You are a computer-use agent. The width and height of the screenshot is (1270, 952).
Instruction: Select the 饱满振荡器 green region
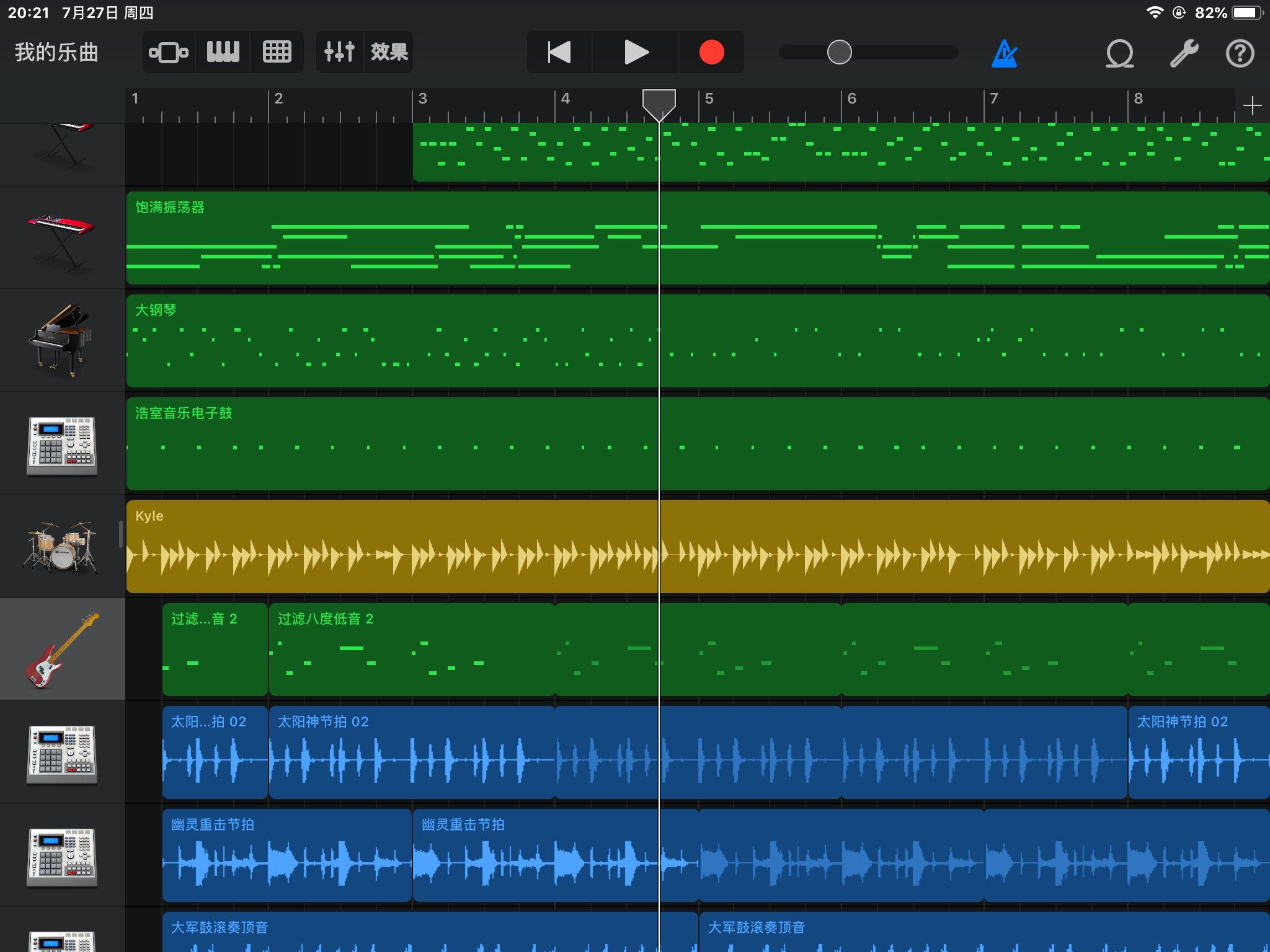[x=698, y=238]
